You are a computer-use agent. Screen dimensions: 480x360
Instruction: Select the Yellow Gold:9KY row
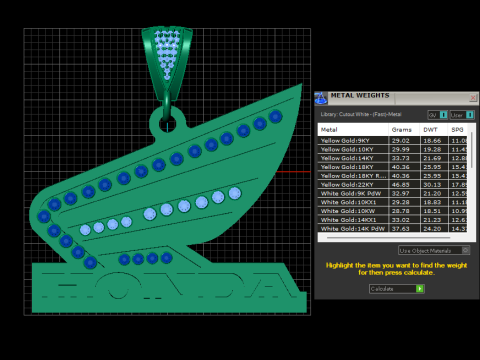coord(393,141)
